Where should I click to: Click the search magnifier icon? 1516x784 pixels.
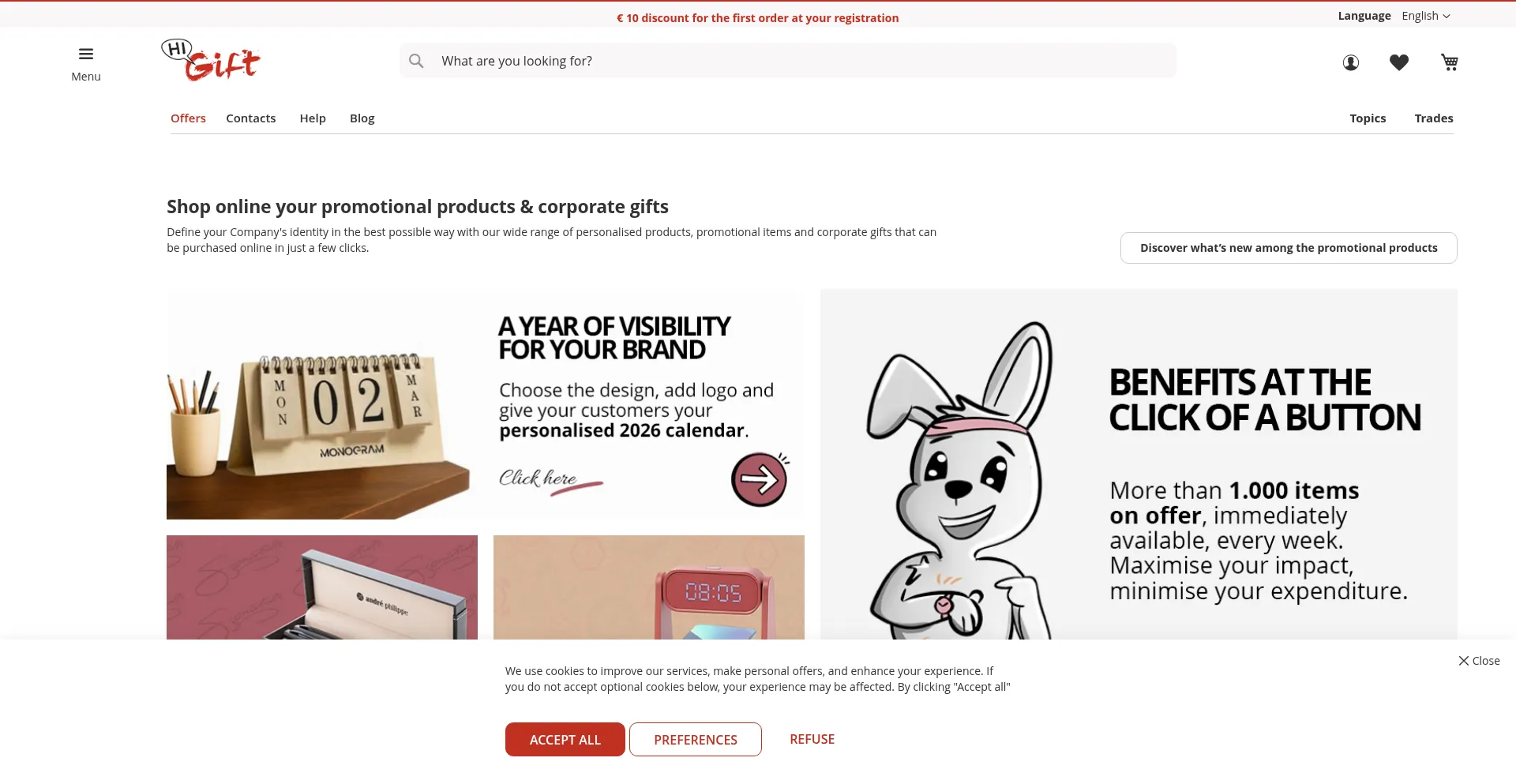point(416,61)
